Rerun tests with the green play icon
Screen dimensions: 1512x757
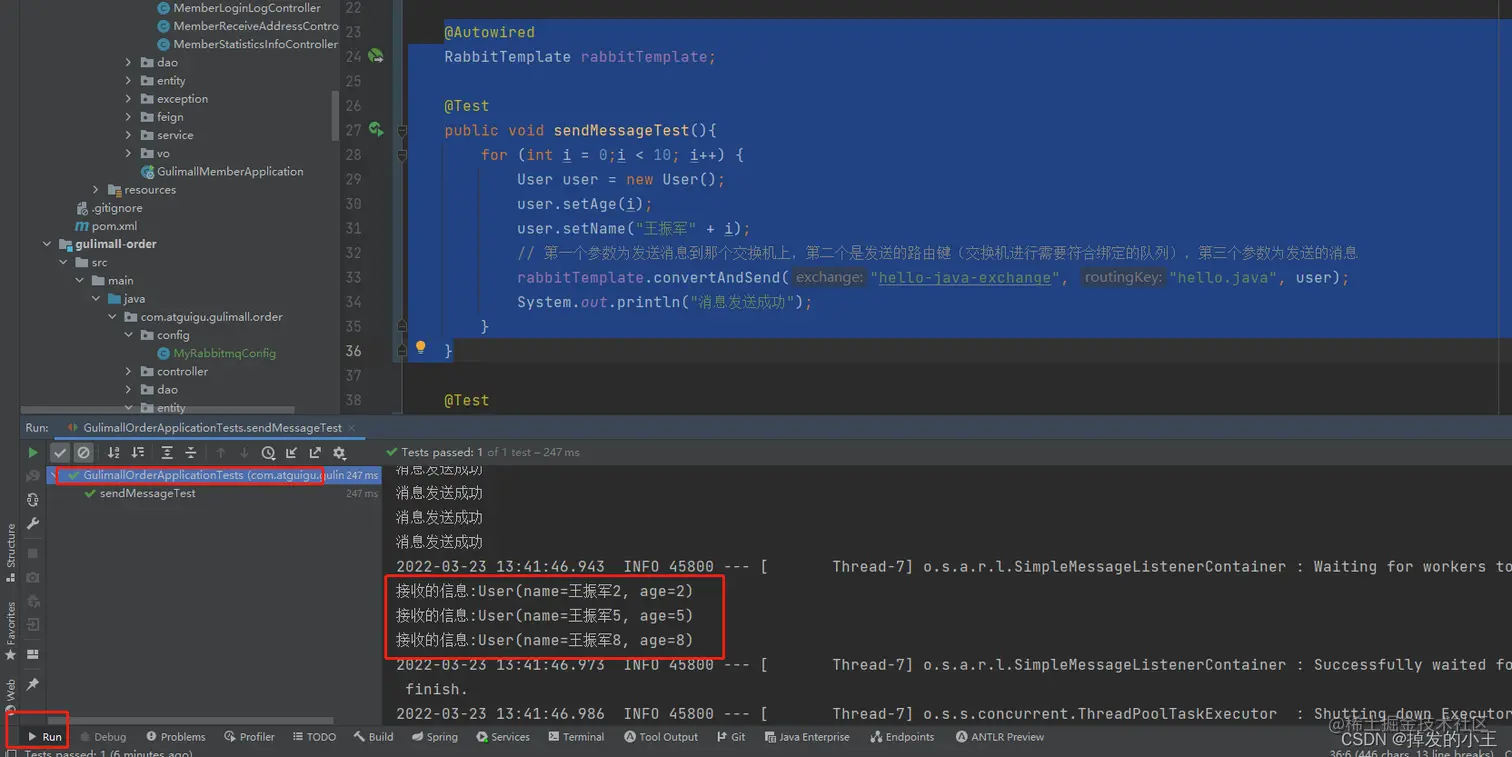pyautogui.click(x=33, y=453)
